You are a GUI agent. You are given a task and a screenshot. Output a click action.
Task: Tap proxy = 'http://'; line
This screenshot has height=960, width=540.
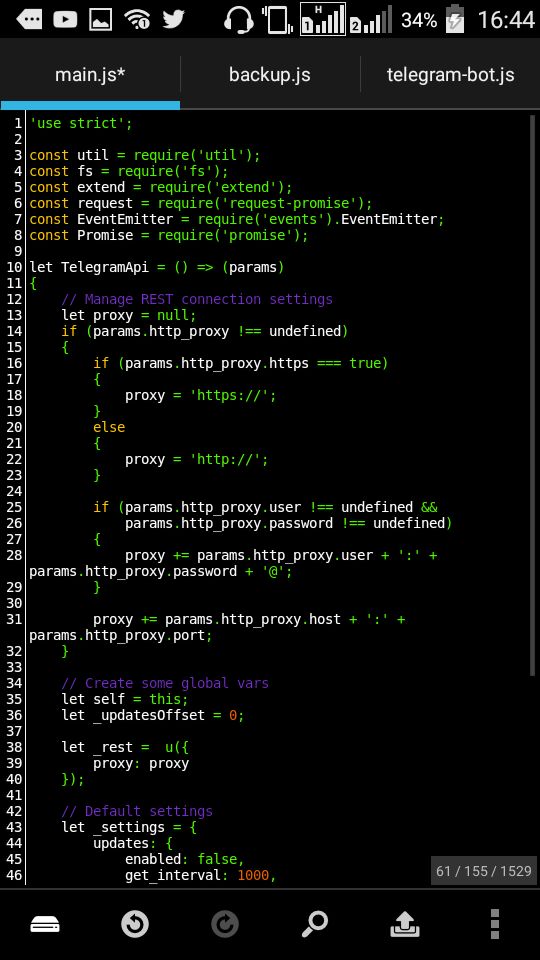(197, 459)
